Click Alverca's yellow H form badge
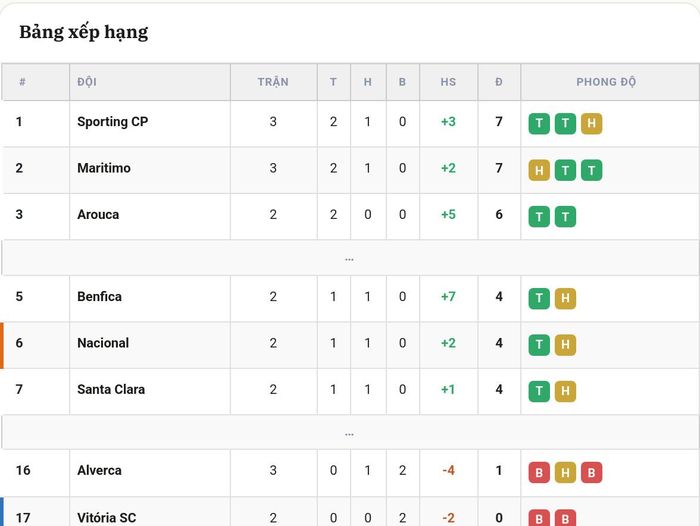Screen dimensions: 700x526 565,472
